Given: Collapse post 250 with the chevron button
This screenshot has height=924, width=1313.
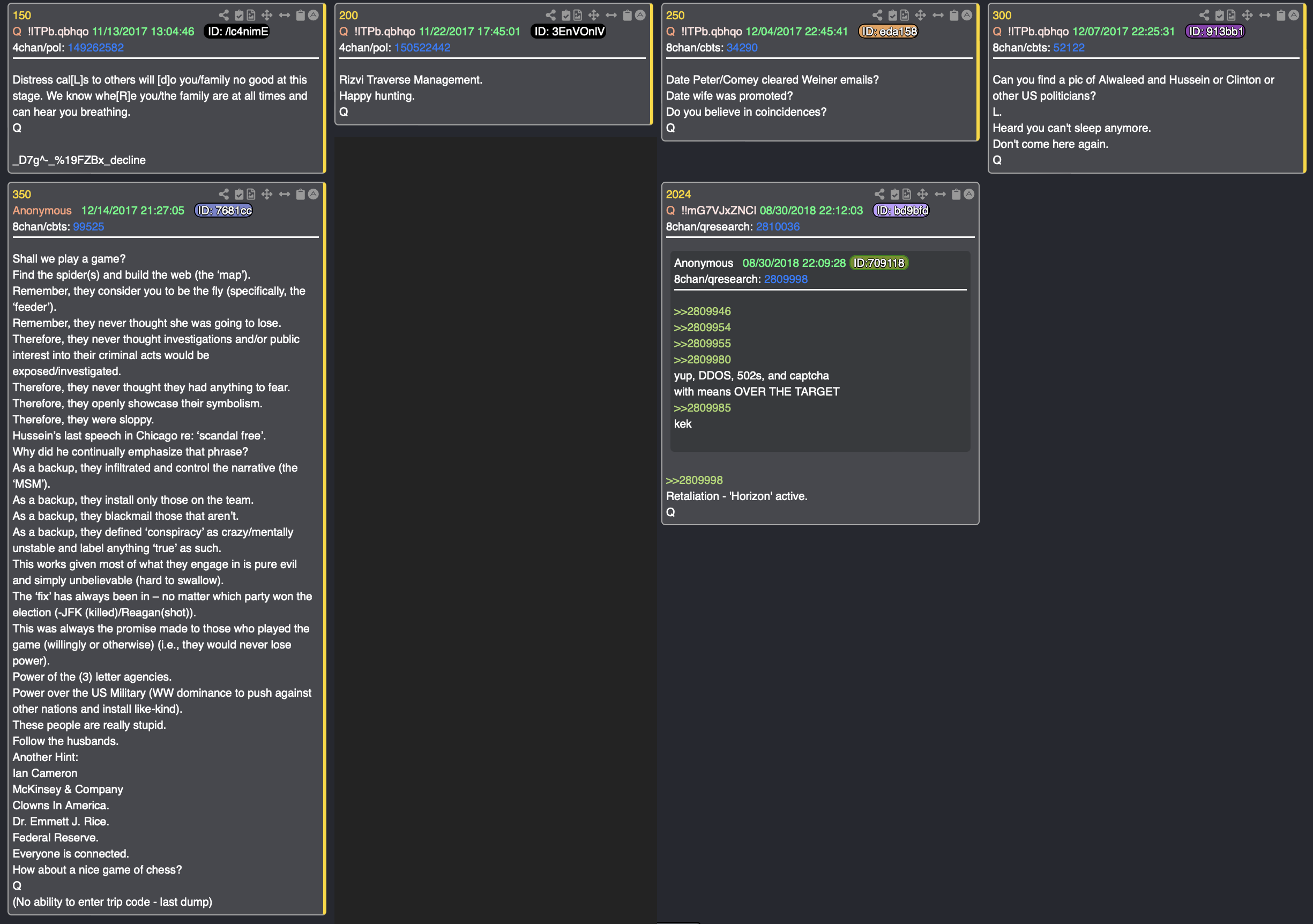Looking at the screenshot, I should click(x=967, y=16).
